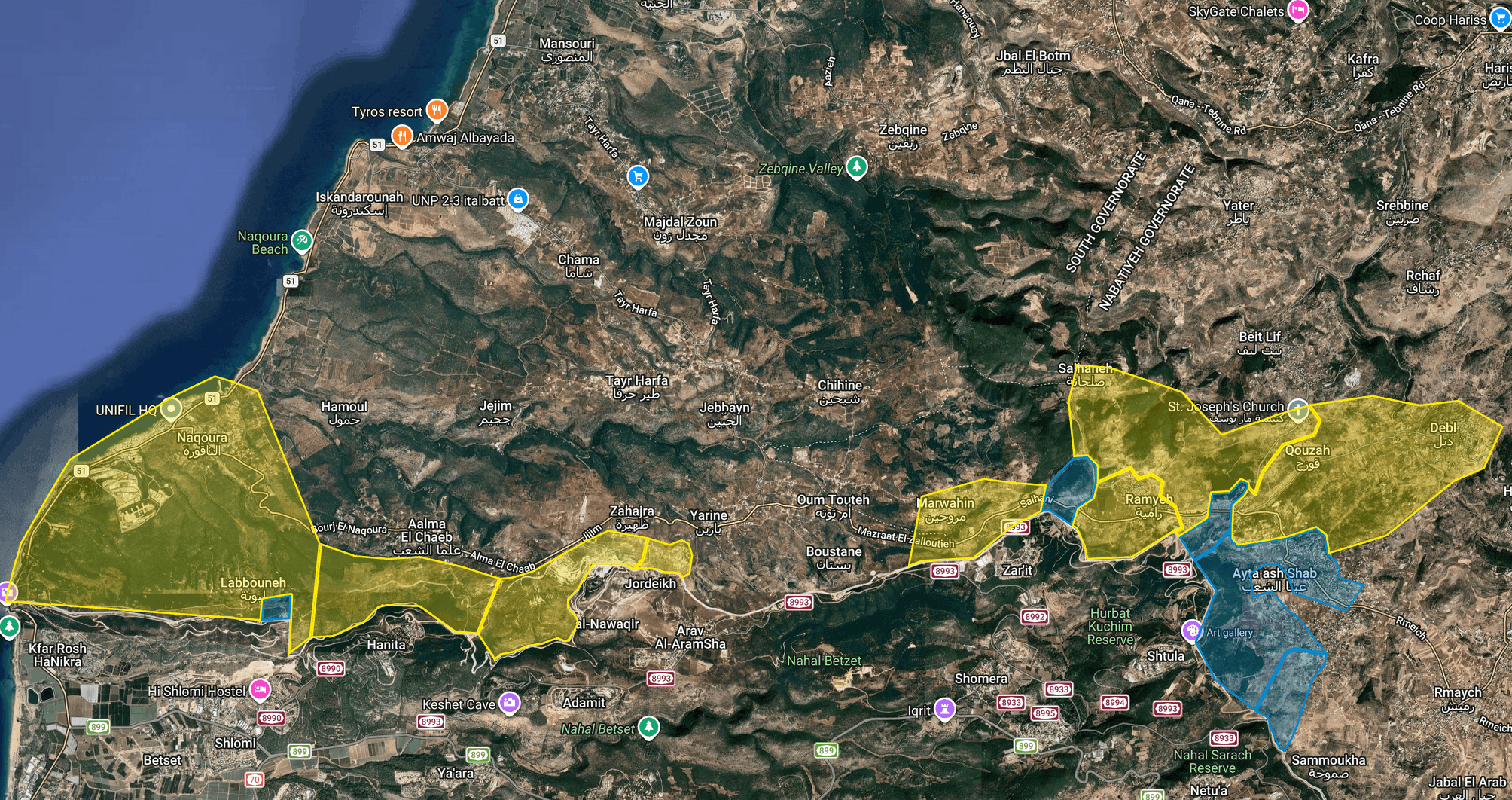Click the Hamoul village label
This screenshot has width=1512, height=800.
344,412
